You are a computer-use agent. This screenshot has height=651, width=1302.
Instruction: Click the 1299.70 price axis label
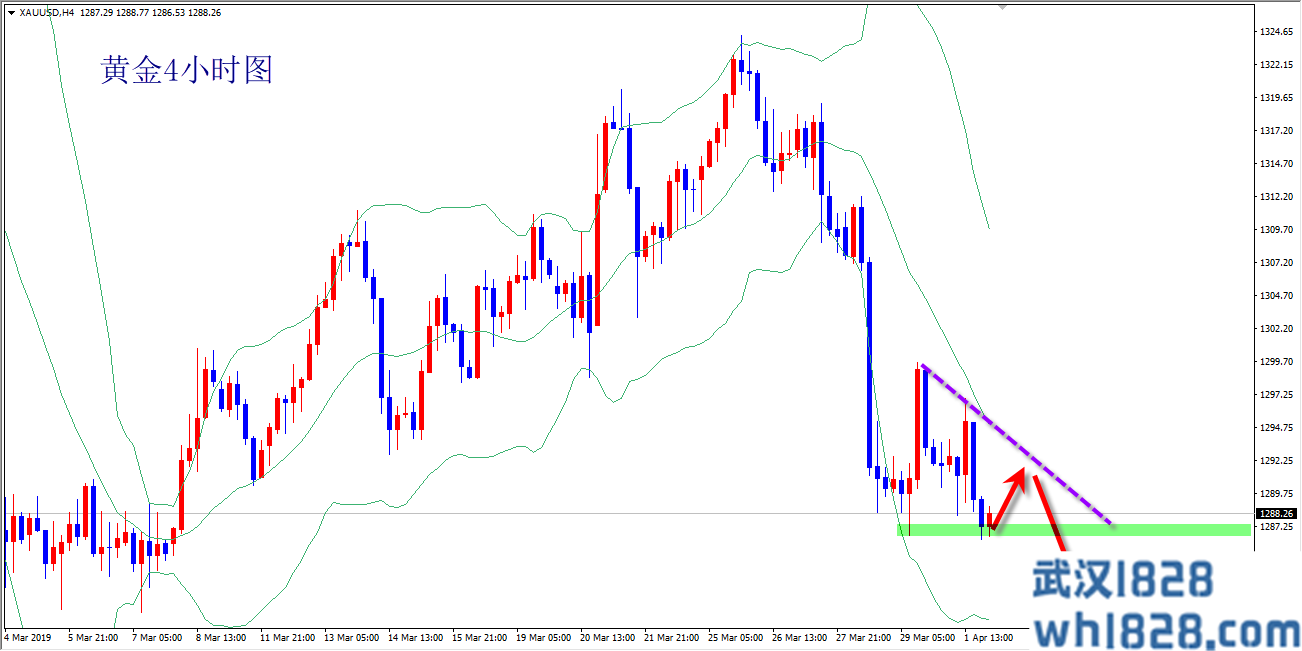click(x=1276, y=362)
